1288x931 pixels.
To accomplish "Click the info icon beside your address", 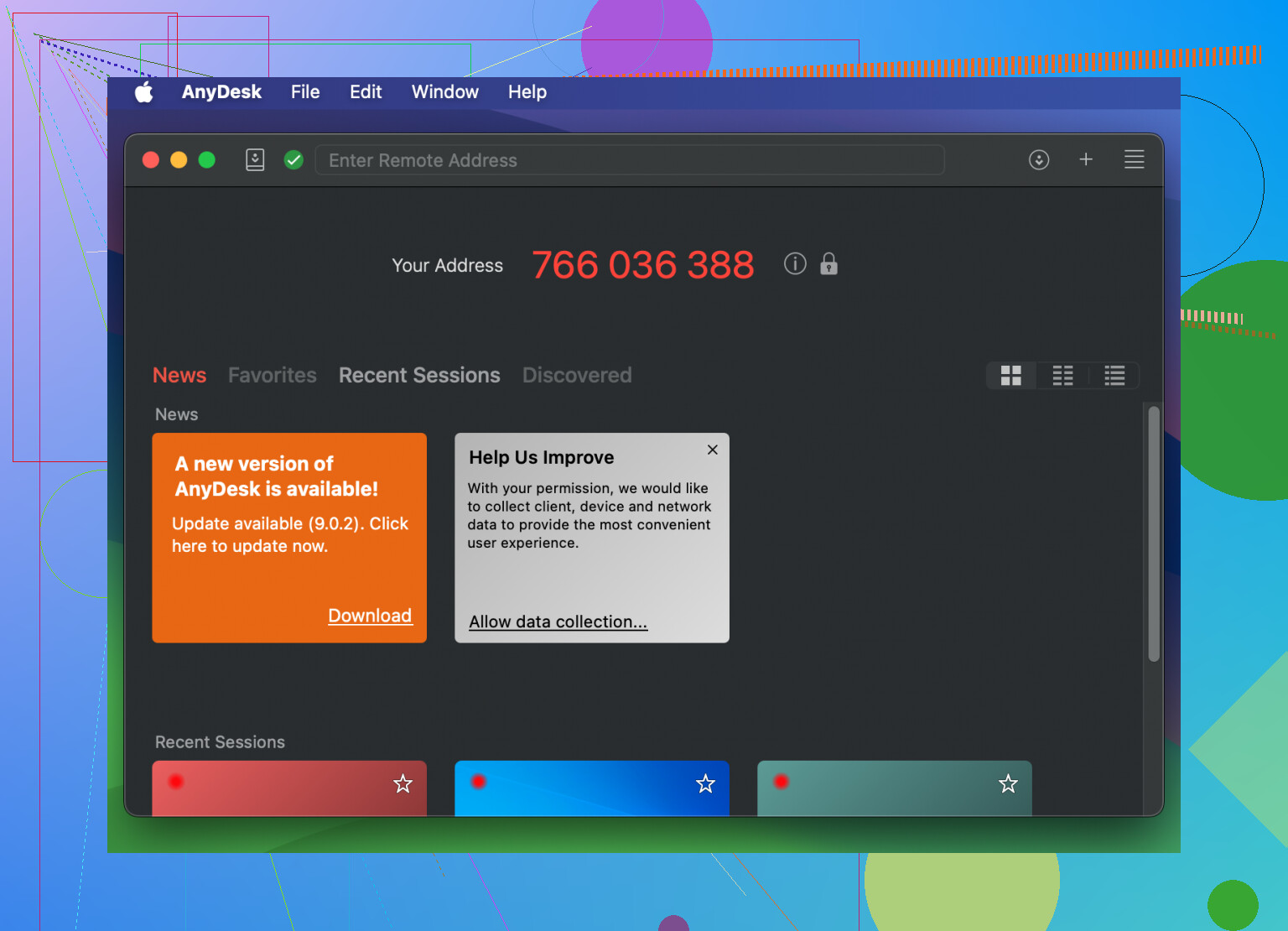I will click(794, 263).
